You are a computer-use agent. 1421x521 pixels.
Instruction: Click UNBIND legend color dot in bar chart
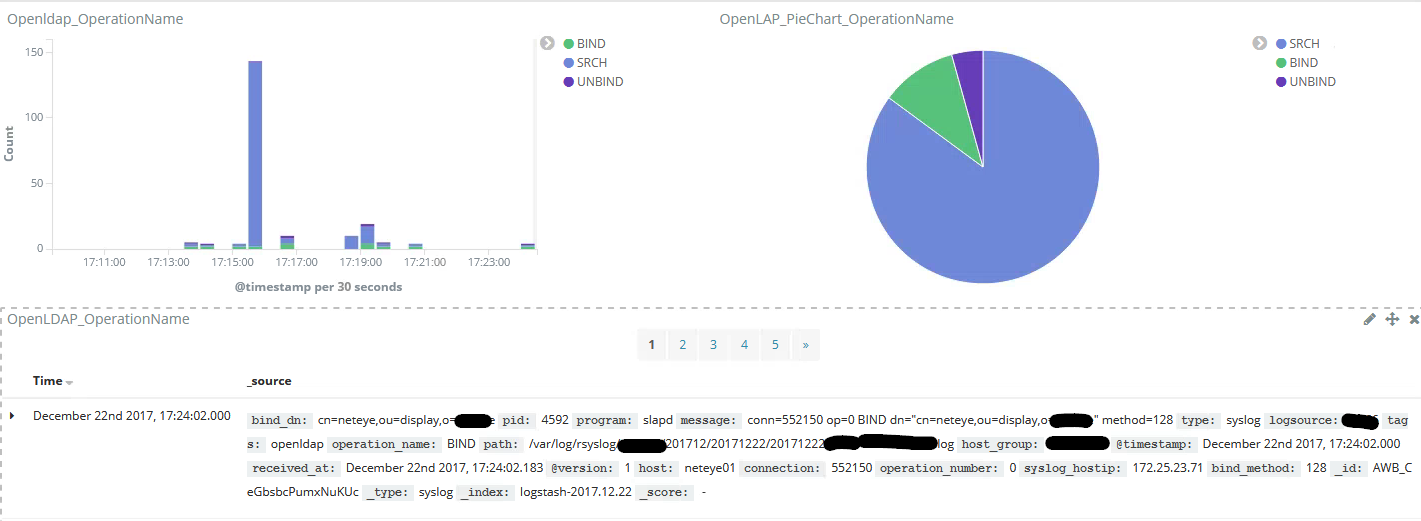[569, 82]
